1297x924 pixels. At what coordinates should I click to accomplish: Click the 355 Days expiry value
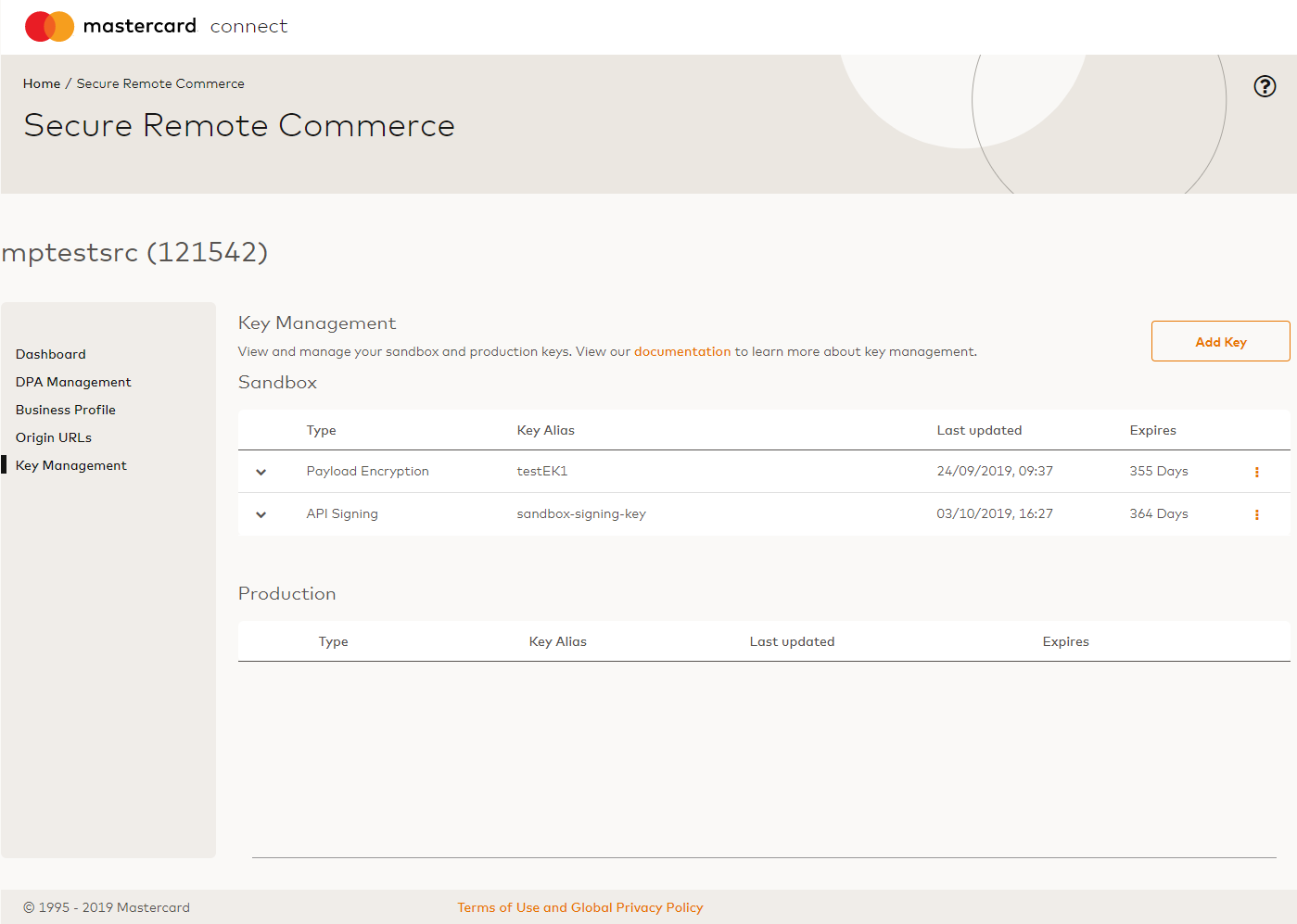coord(1159,471)
